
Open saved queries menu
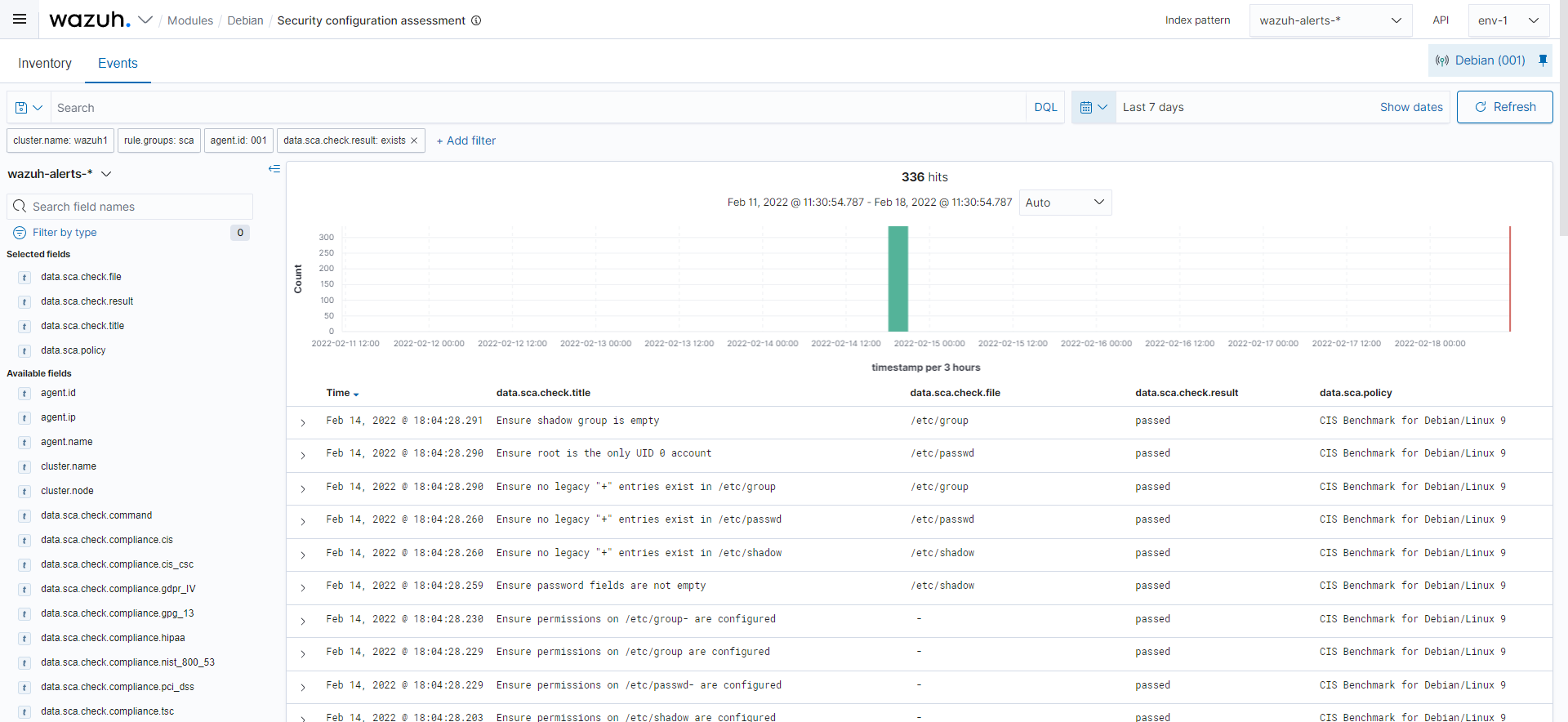(29, 108)
